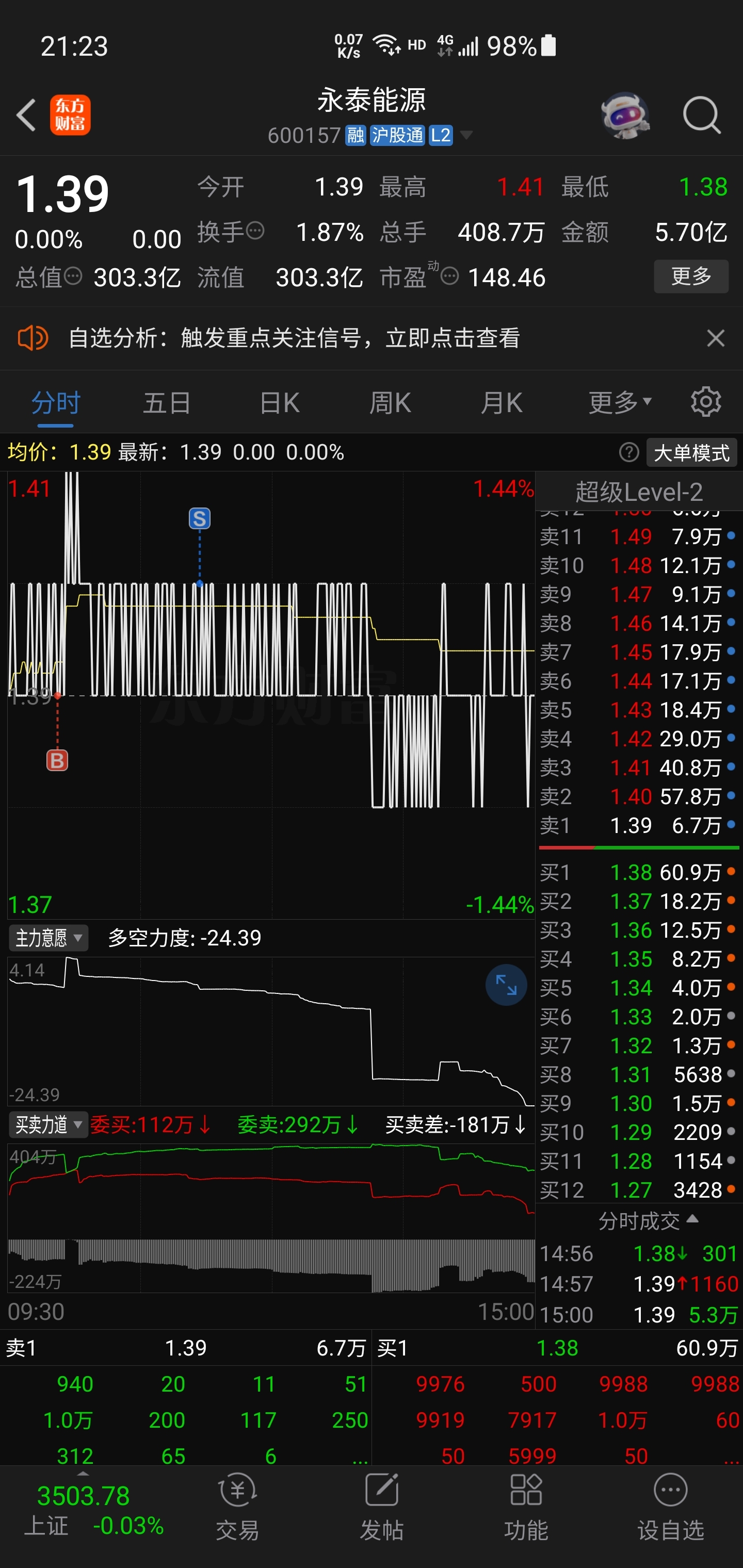Tap 设自选 add to watchlist icon
This screenshot has height=1568, width=743.
671,1507
